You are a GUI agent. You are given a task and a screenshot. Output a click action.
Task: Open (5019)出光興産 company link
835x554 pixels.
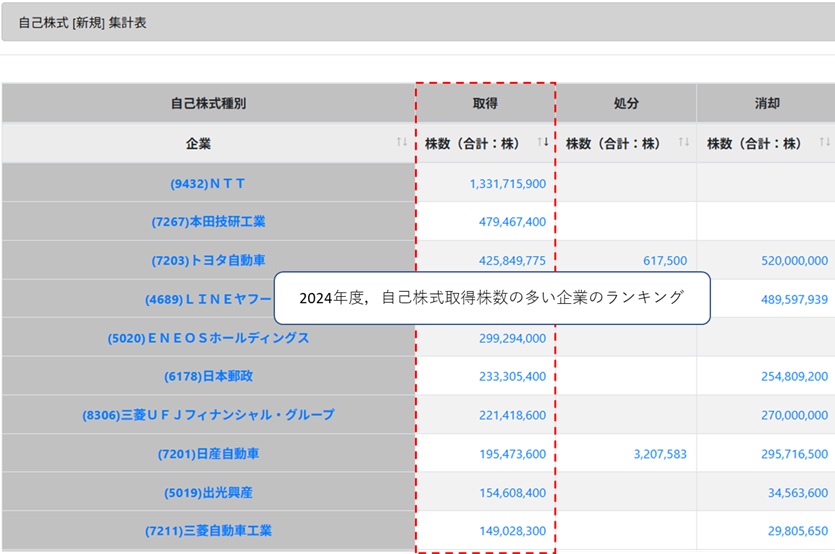click(208, 493)
